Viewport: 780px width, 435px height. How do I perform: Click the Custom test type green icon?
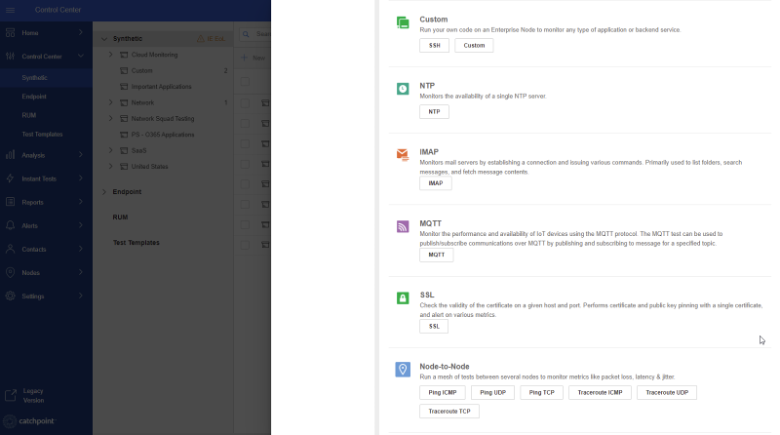tap(403, 22)
